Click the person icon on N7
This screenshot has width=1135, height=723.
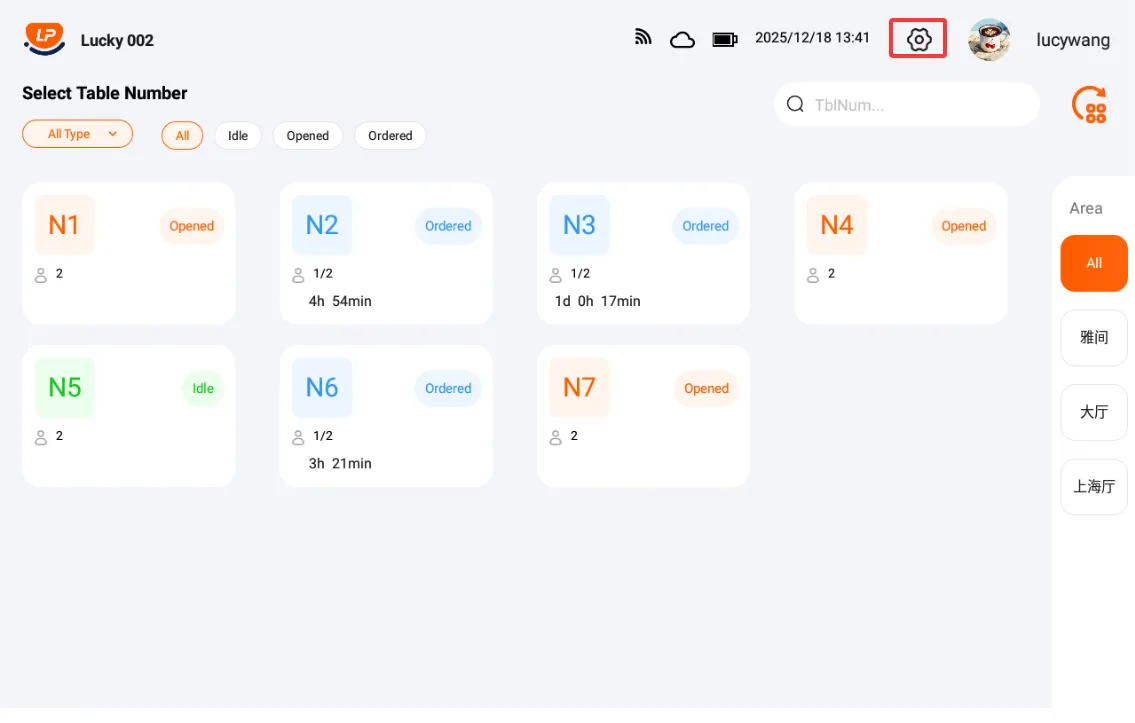[x=555, y=437]
